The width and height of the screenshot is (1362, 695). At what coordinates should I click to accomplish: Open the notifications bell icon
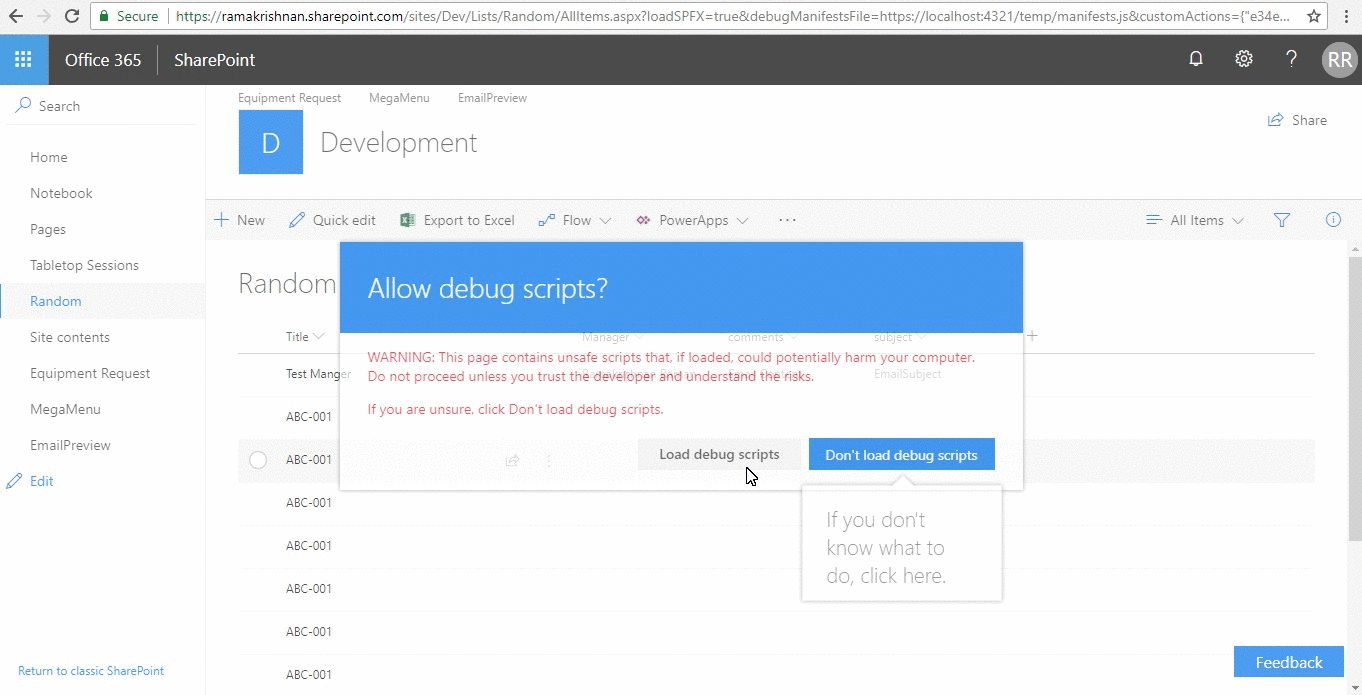tap(1196, 60)
